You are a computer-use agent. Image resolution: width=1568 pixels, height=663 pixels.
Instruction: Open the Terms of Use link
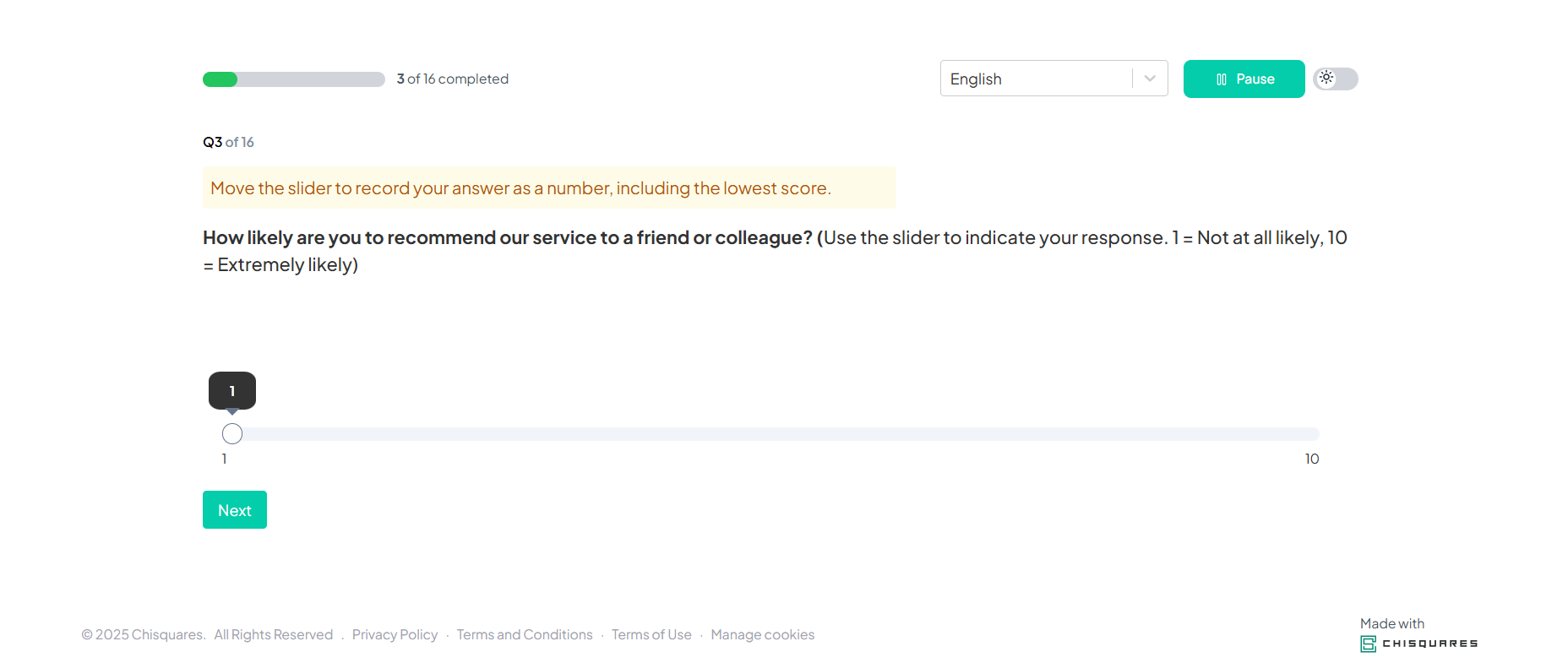pyautogui.click(x=651, y=634)
